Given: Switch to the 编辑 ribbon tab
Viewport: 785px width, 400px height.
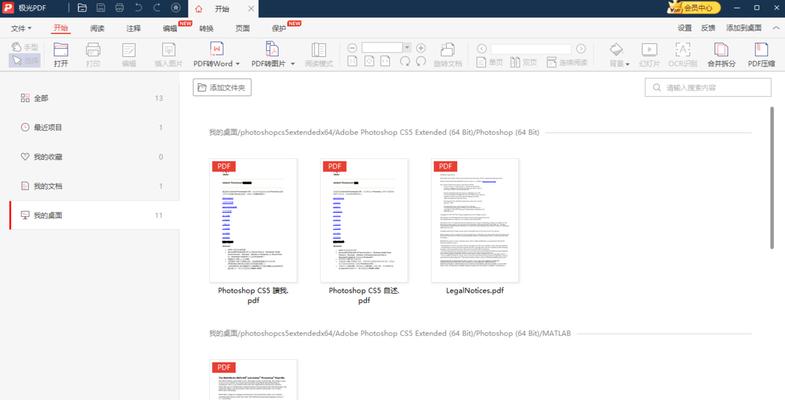Looking at the screenshot, I should coord(170,29).
